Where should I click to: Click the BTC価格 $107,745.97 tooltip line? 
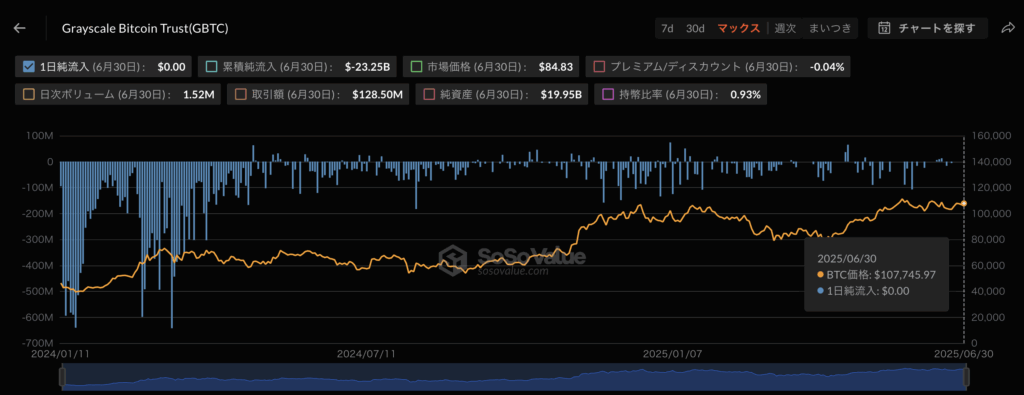pyautogui.click(x=876, y=274)
